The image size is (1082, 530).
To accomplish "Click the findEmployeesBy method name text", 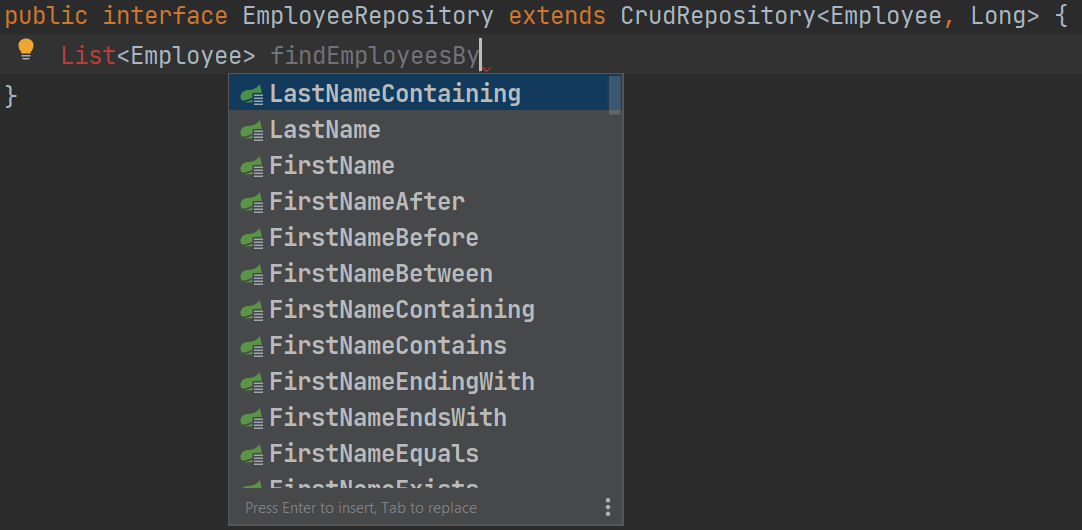I will click(375, 56).
